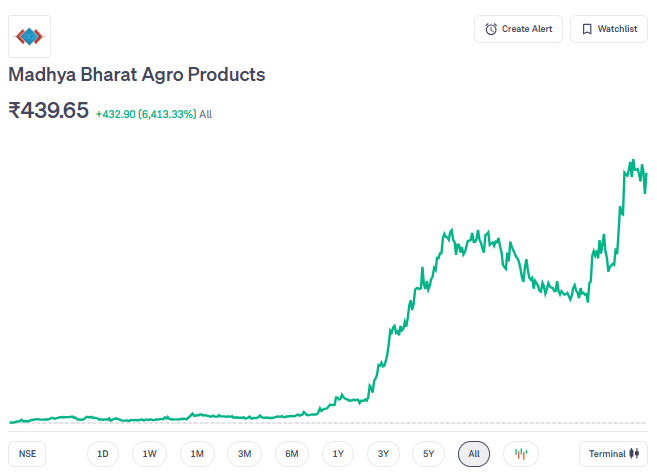Select the 5Y time range
657x474 pixels.
coord(428,454)
